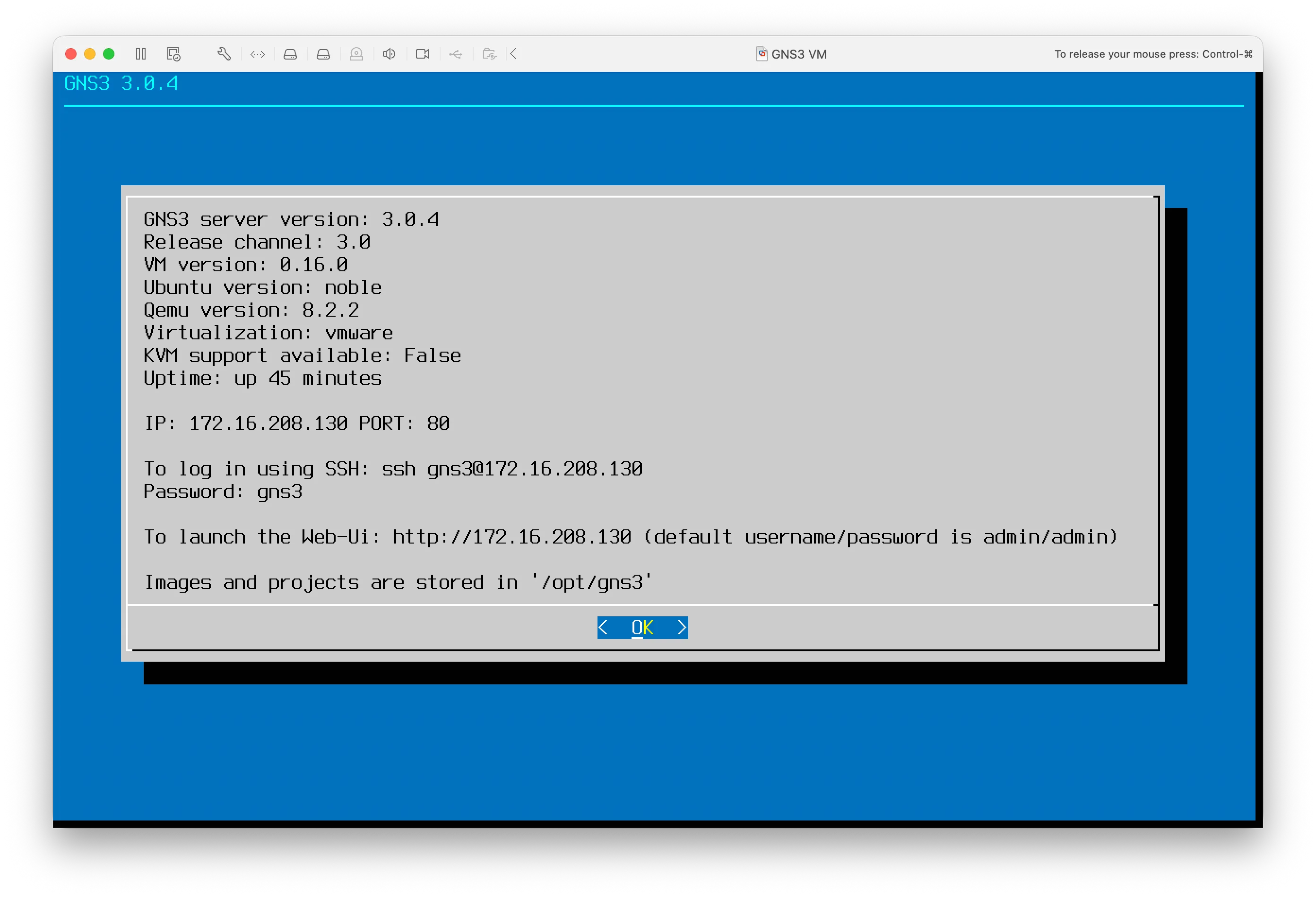This screenshot has width=1316, height=898.
Task: Click the second hard disk icon
Action: tap(323, 54)
